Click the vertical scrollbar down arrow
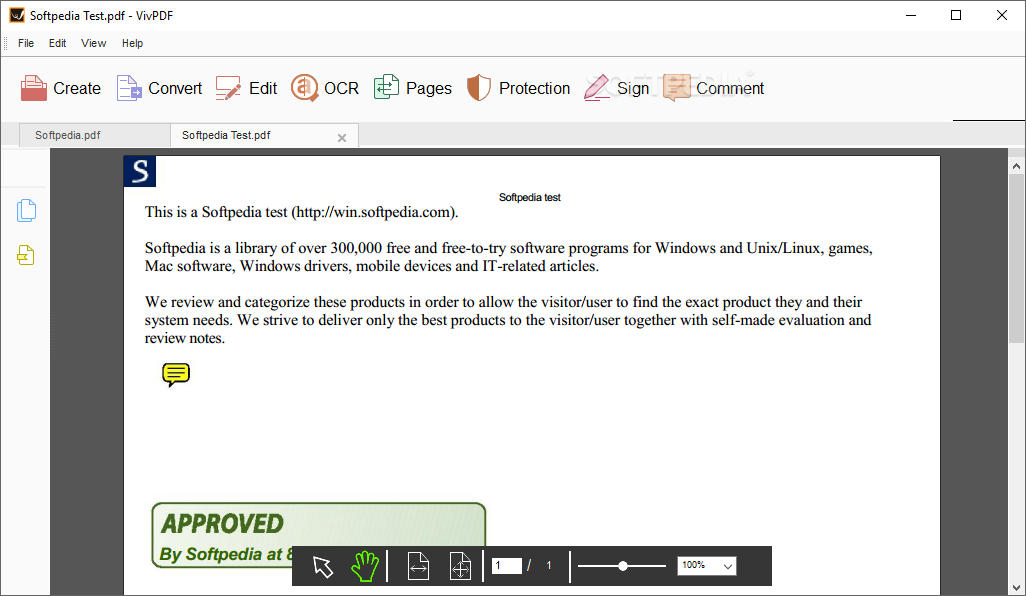Screen dimensions: 1026x596 pos(1016,587)
